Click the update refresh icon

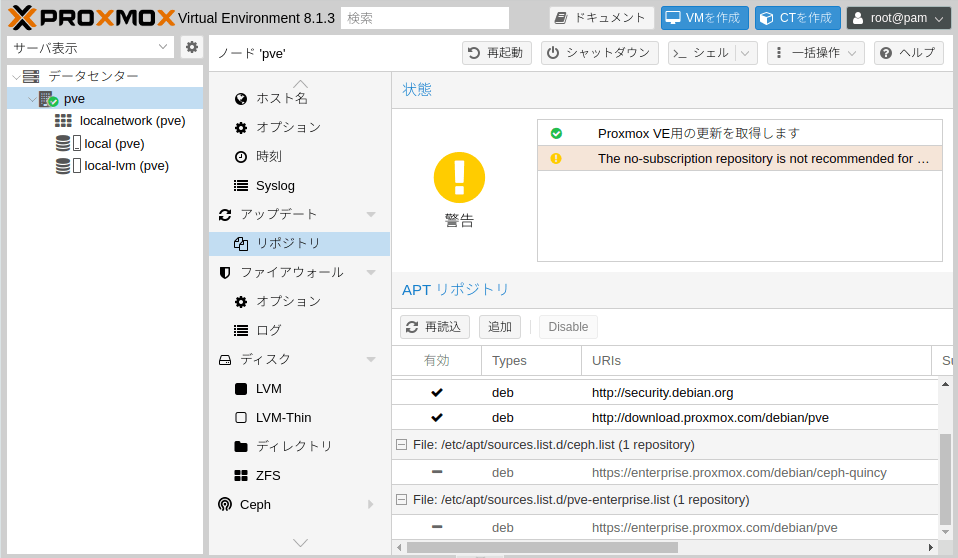point(225,215)
